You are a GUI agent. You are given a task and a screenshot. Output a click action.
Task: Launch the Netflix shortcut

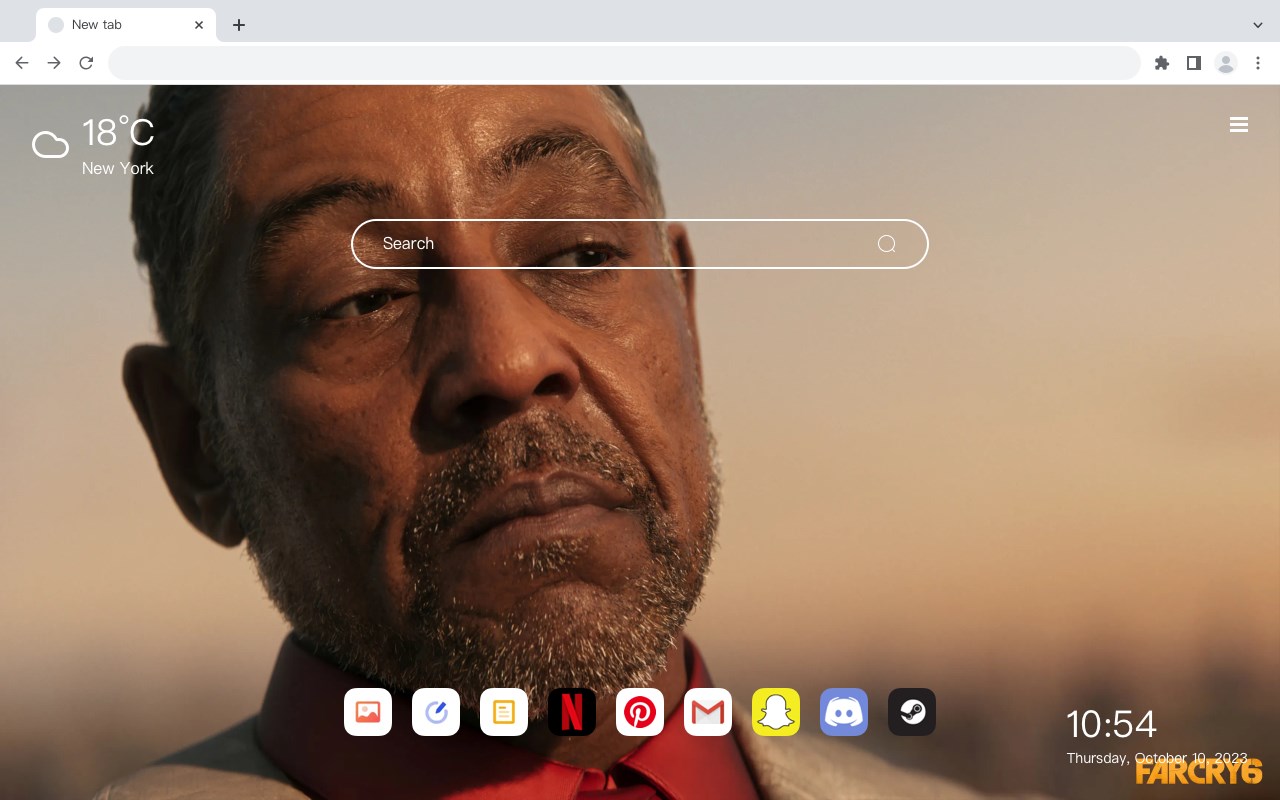(572, 712)
